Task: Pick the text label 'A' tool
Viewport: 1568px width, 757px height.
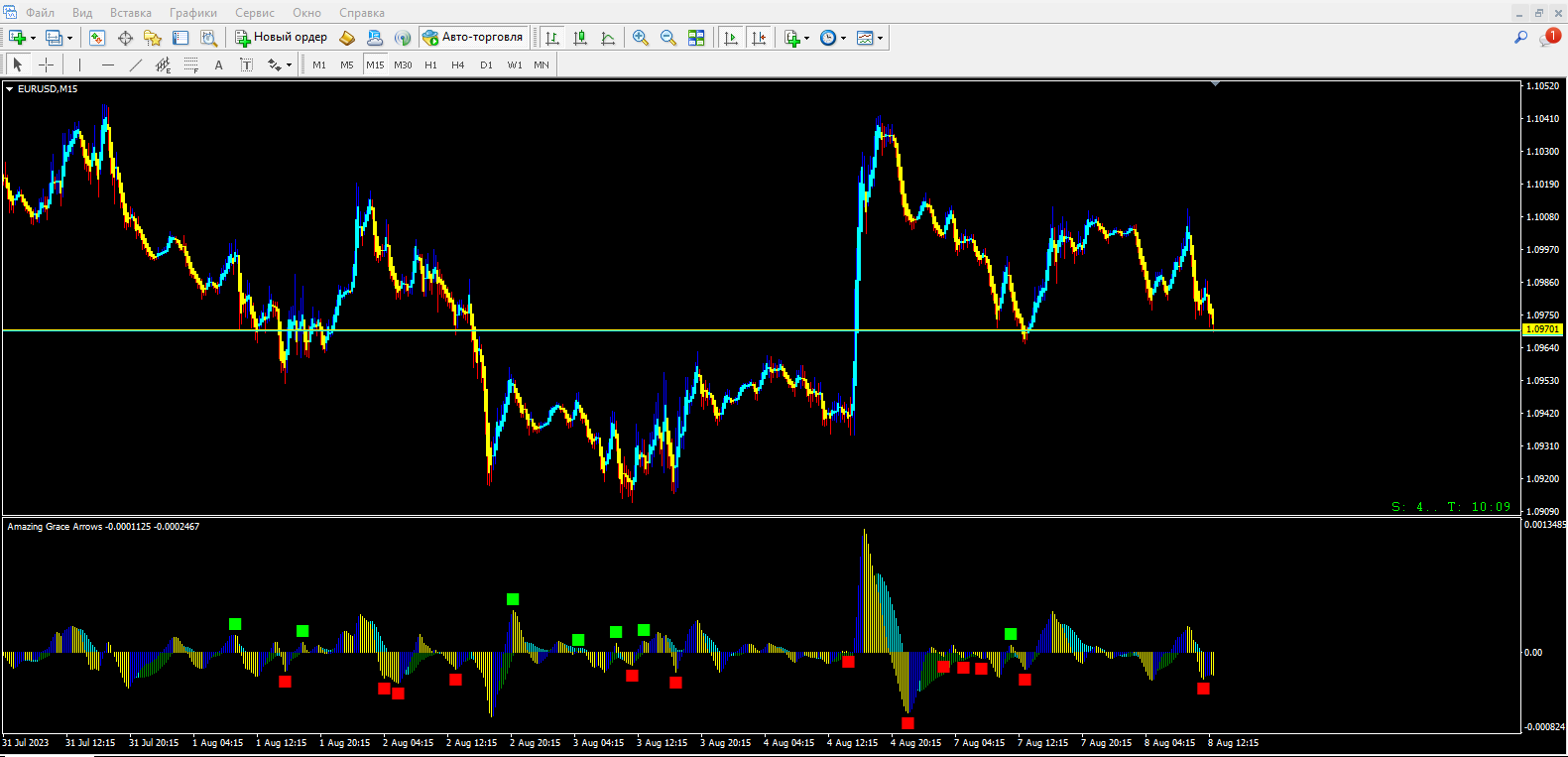Action: pyautogui.click(x=218, y=64)
